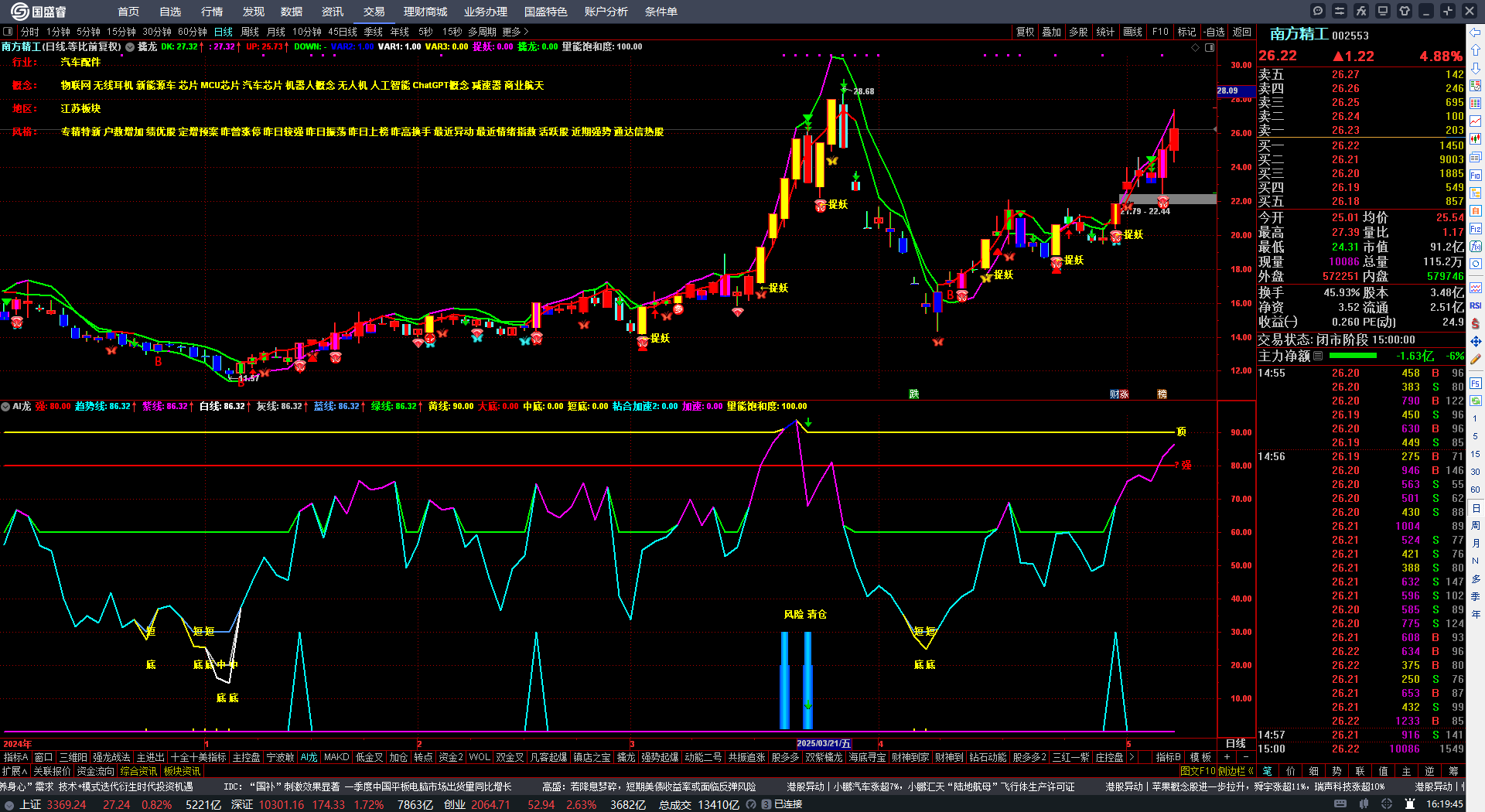Click minus button to shrink chart
Viewport: 1485px width, 812px height.
click(1246, 757)
